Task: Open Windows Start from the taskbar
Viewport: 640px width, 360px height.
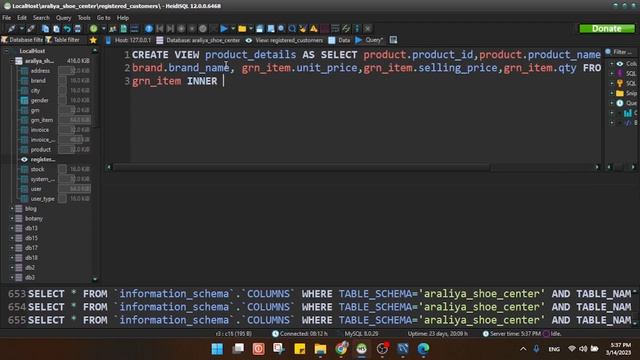Action: [x=217, y=349]
